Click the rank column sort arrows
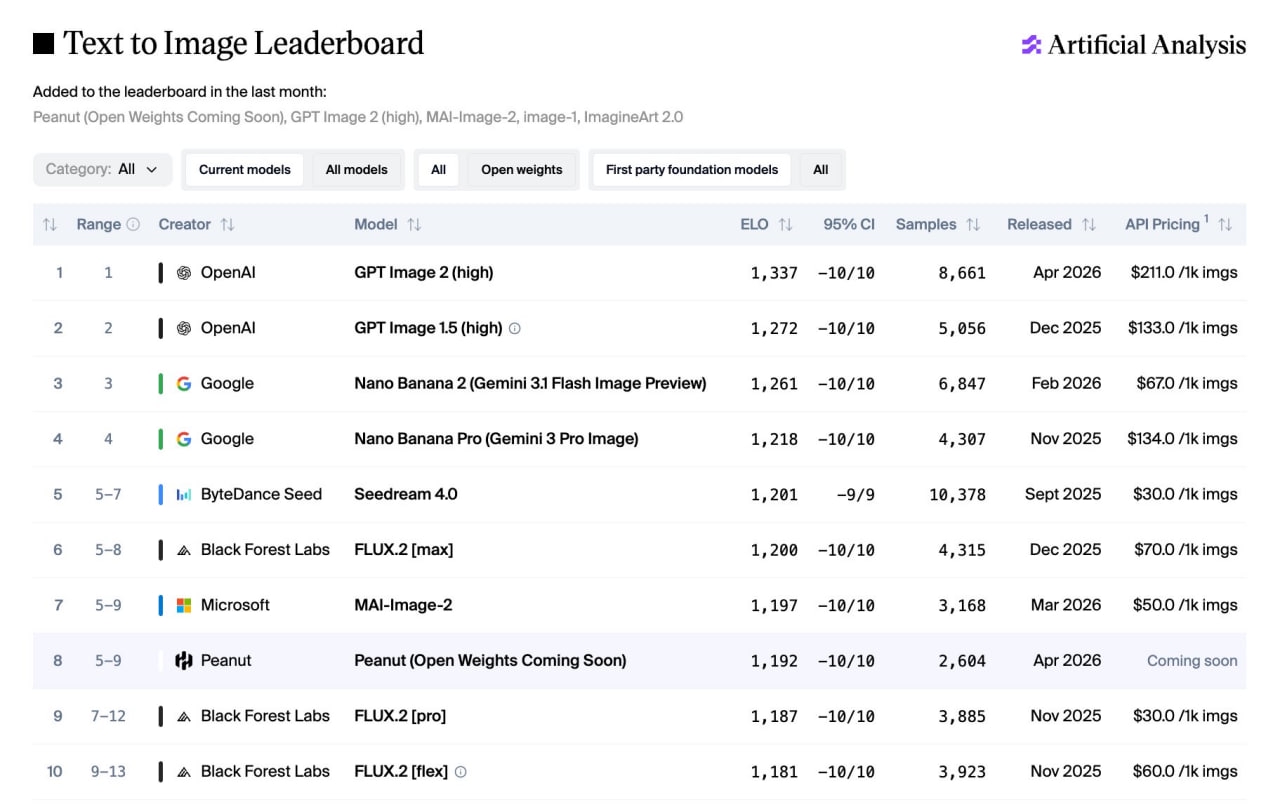Image resolution: width=1280 pixels, height=809 pixels. (50, 225)
